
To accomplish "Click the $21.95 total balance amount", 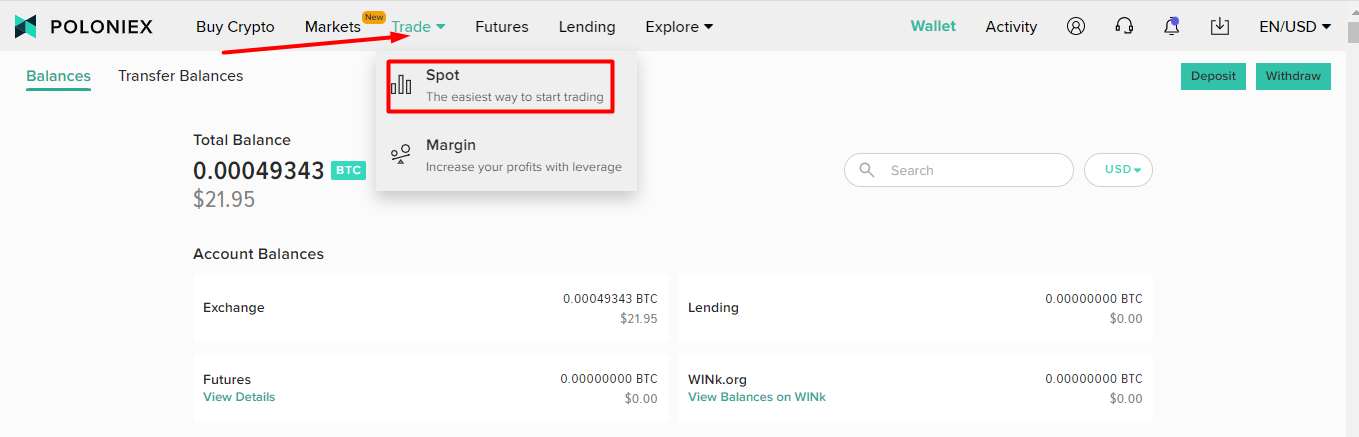I will tap(224, 199).
